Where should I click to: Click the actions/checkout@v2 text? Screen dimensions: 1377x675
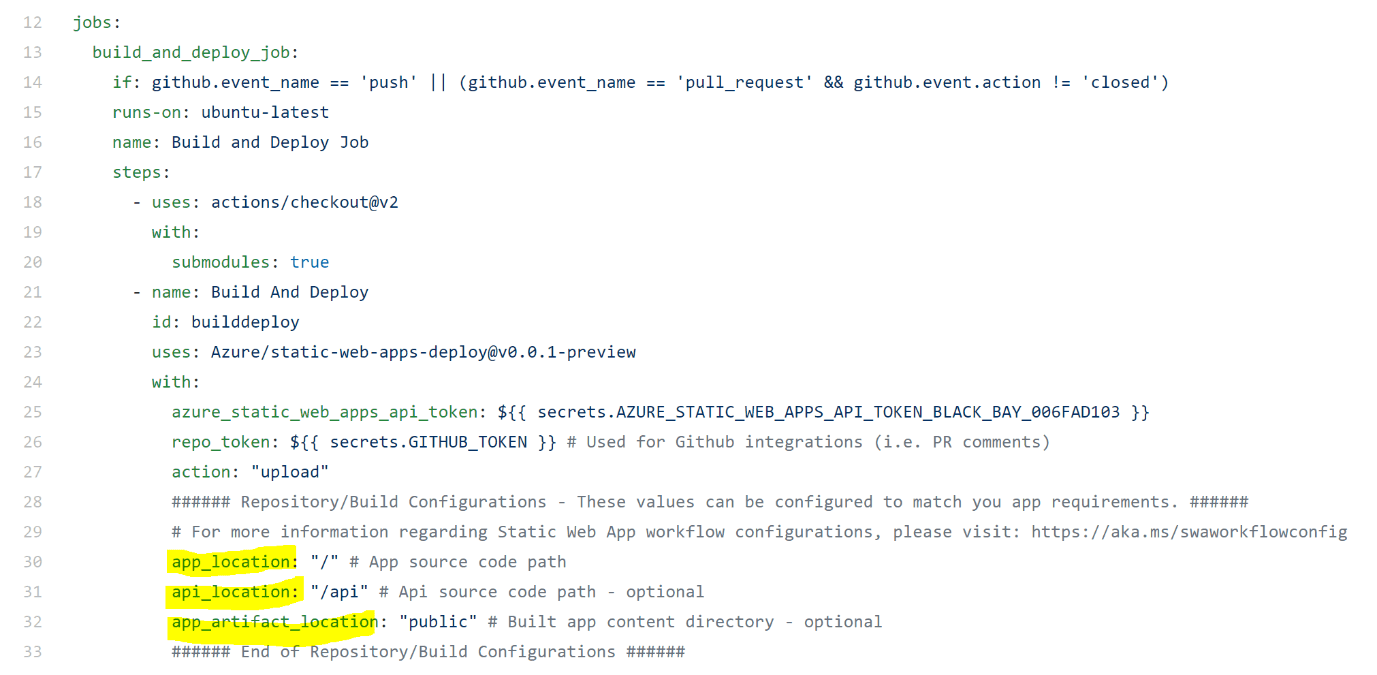coord(305,202)
